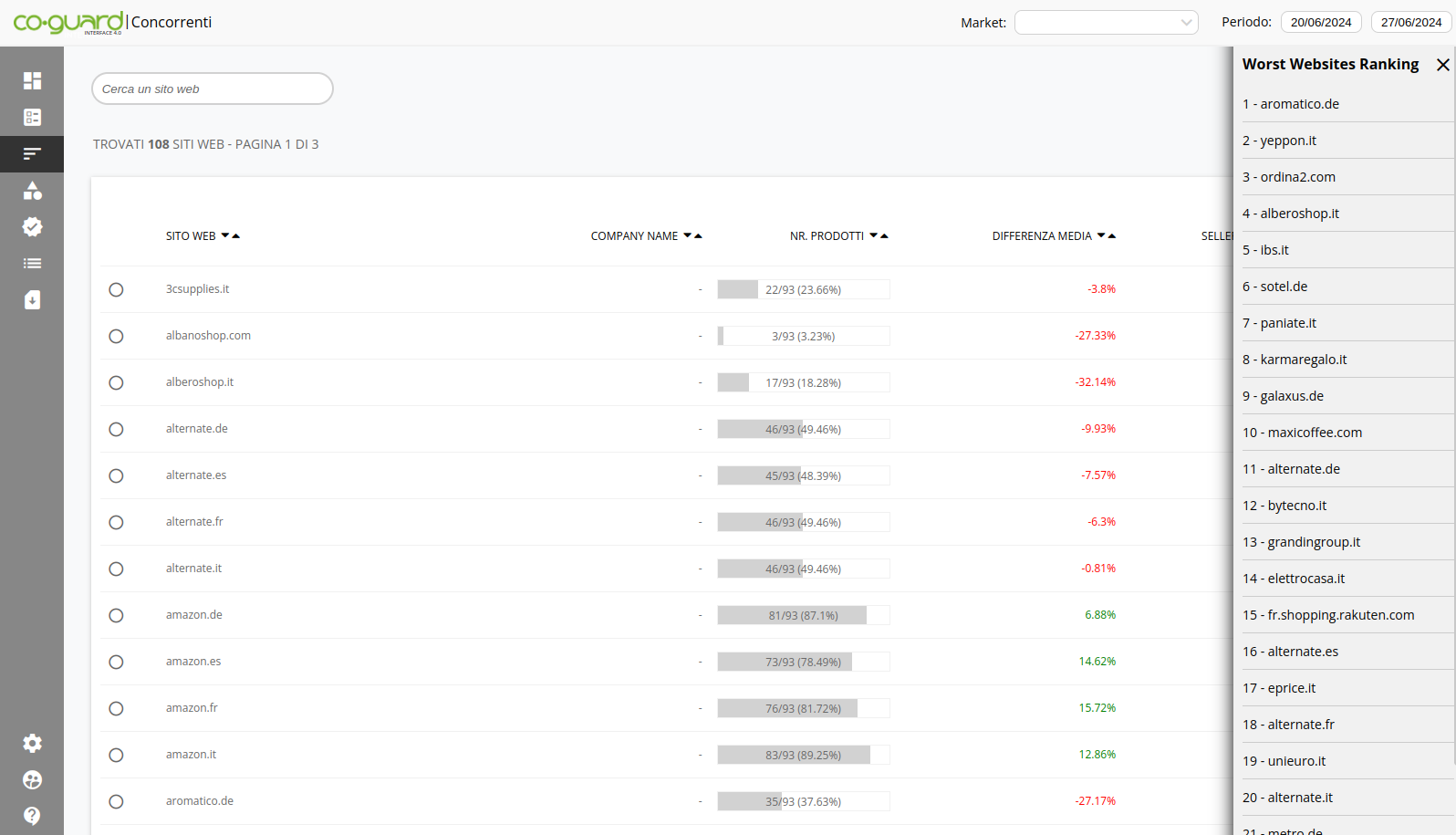Choose the alternate.fr radio button
Image resolution: width=1456 pixels, height=835 pixels.
[x=116, y=523]
